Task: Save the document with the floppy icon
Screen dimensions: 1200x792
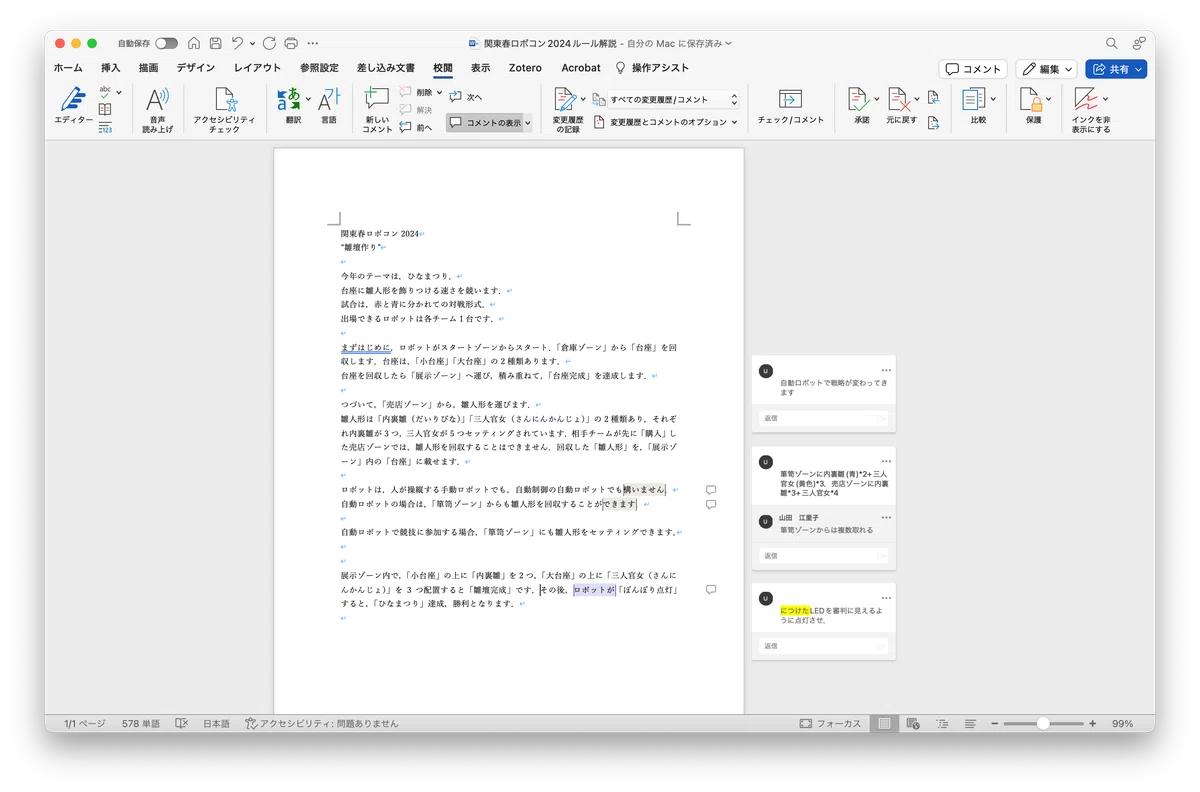Action: pos(215,43)
